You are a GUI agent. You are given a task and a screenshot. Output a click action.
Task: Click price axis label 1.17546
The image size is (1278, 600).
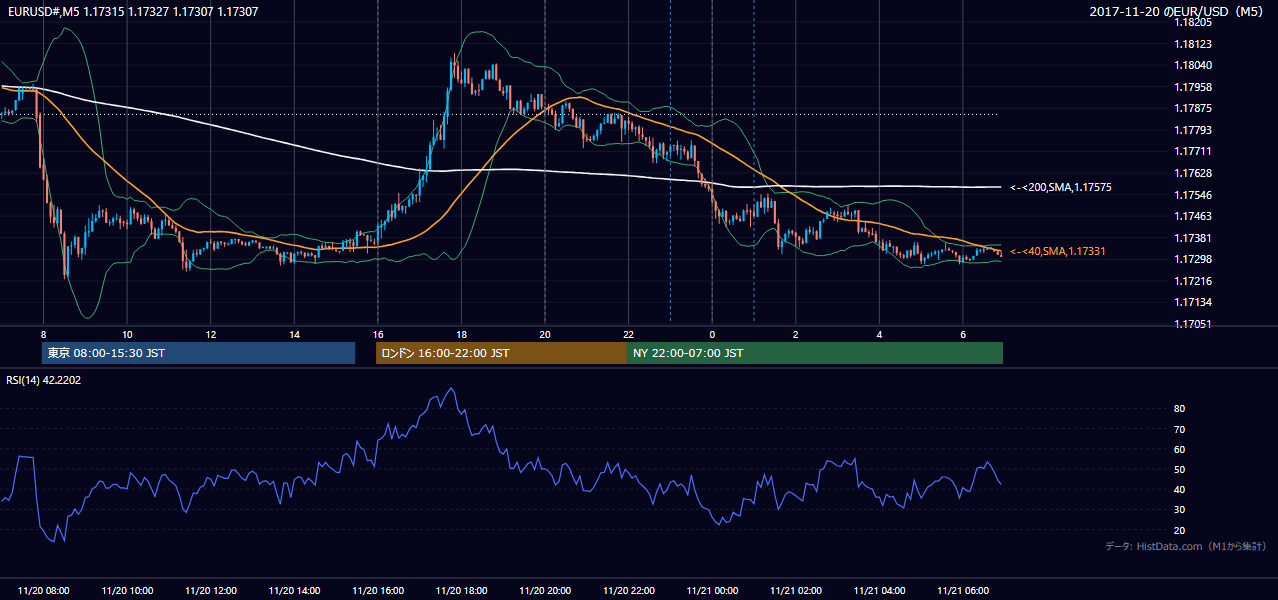(1192, 195)
